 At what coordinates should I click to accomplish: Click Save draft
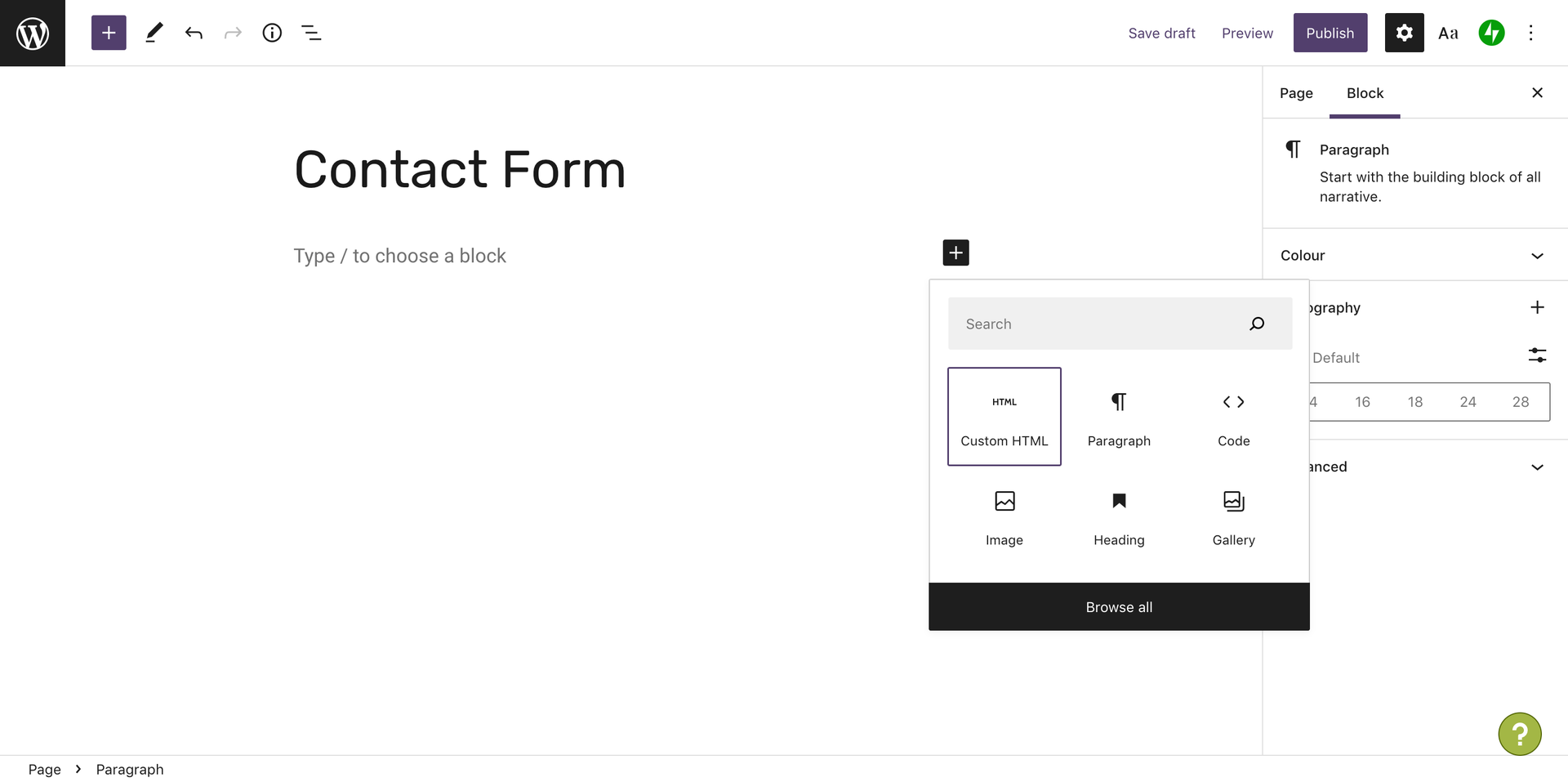[1161, 33]
